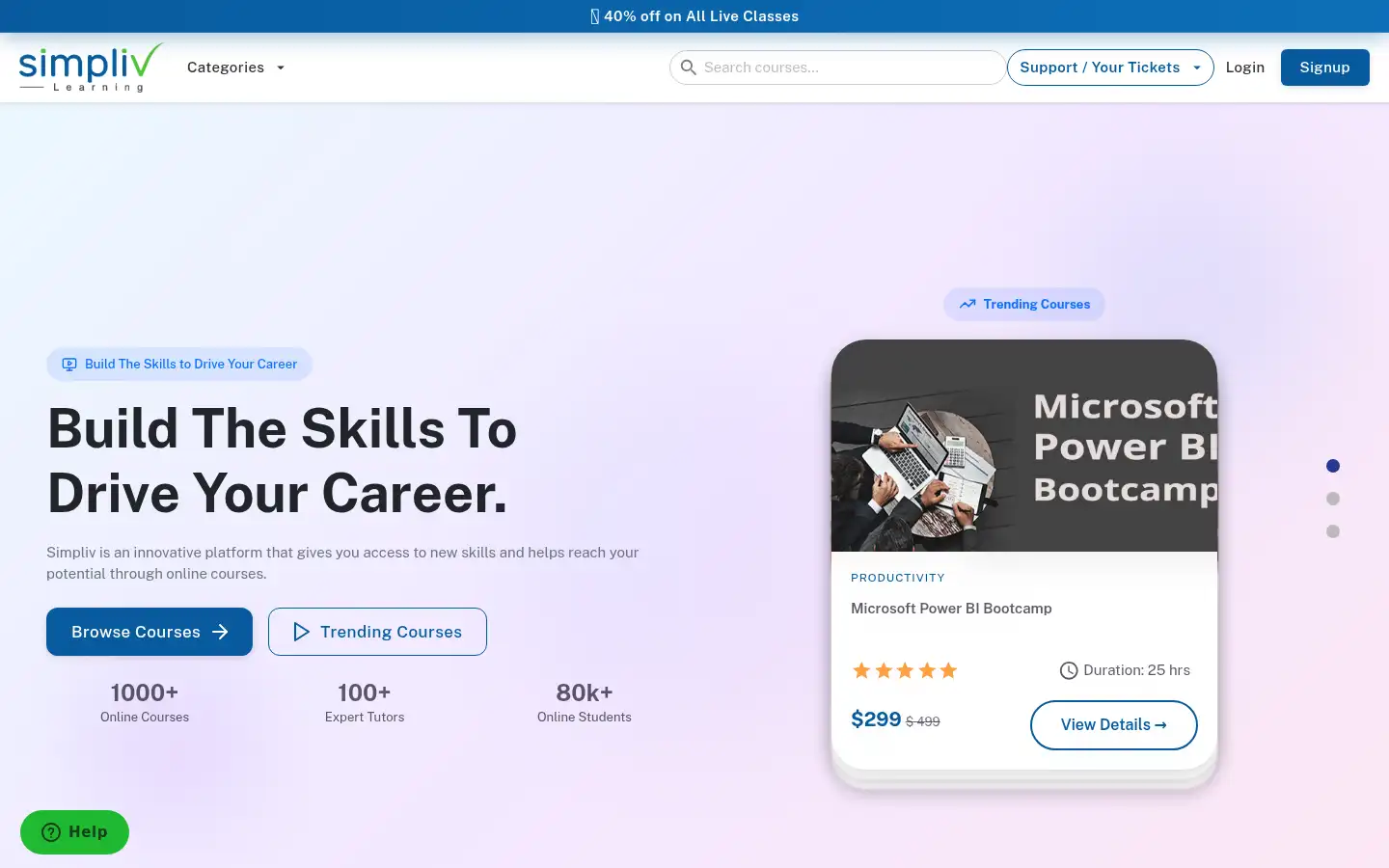Click the caret arrow in Support / Your Tickets
The height and width of the screenshot is (868, 1389).
coord(1197,68)
